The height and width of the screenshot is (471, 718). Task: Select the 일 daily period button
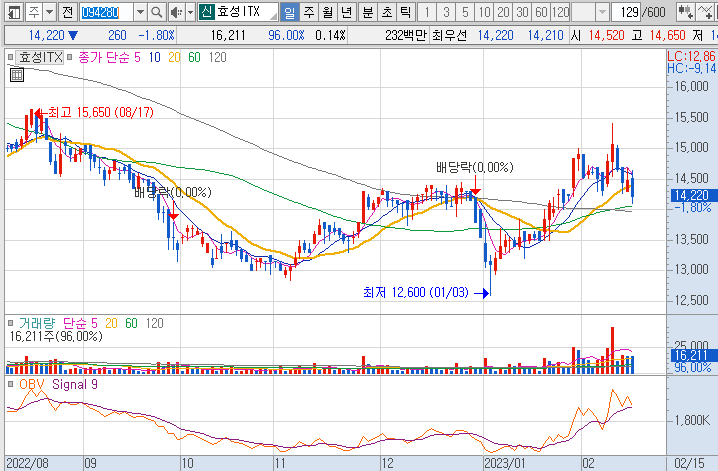[289, 12]
